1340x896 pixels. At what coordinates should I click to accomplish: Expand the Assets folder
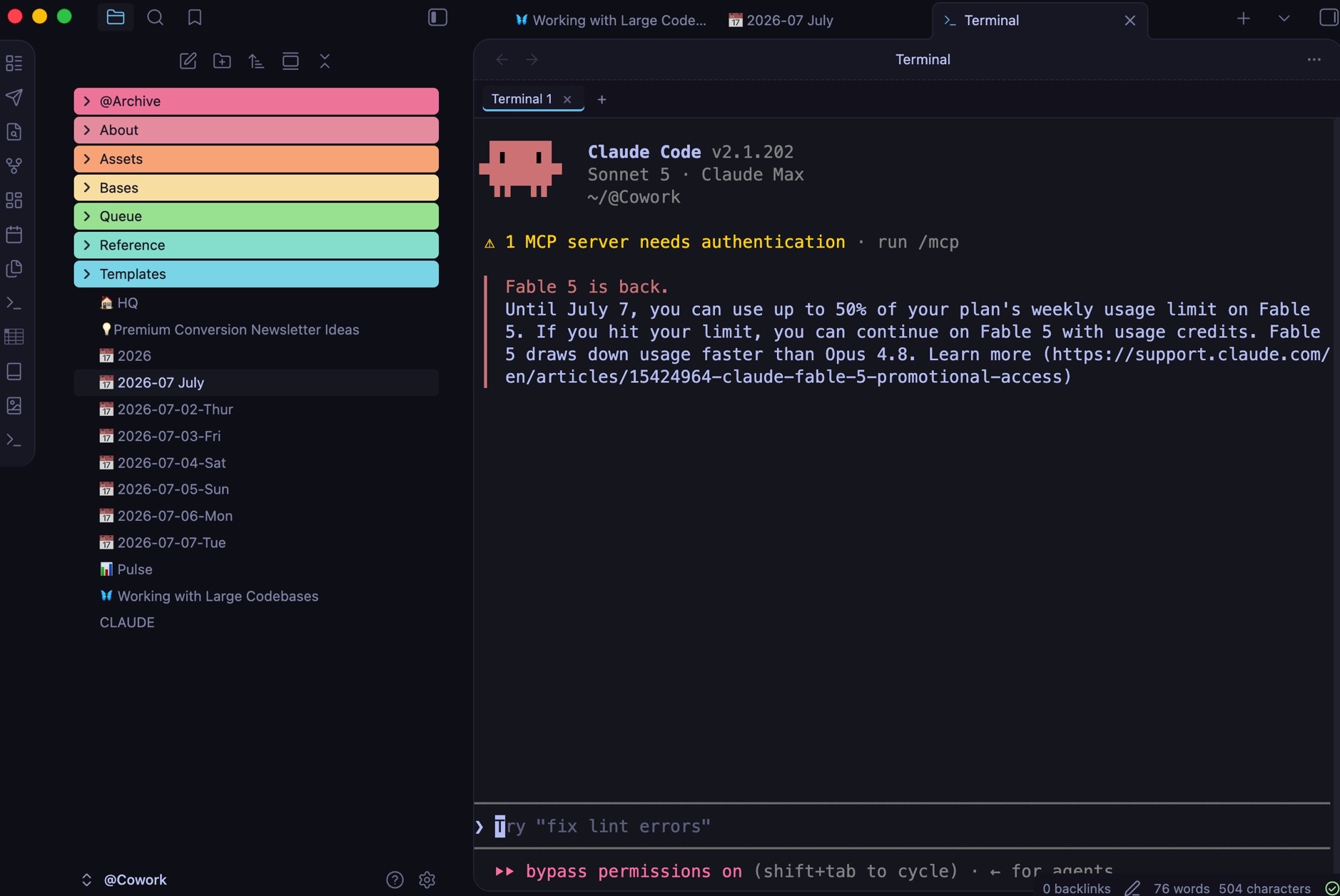256,158
